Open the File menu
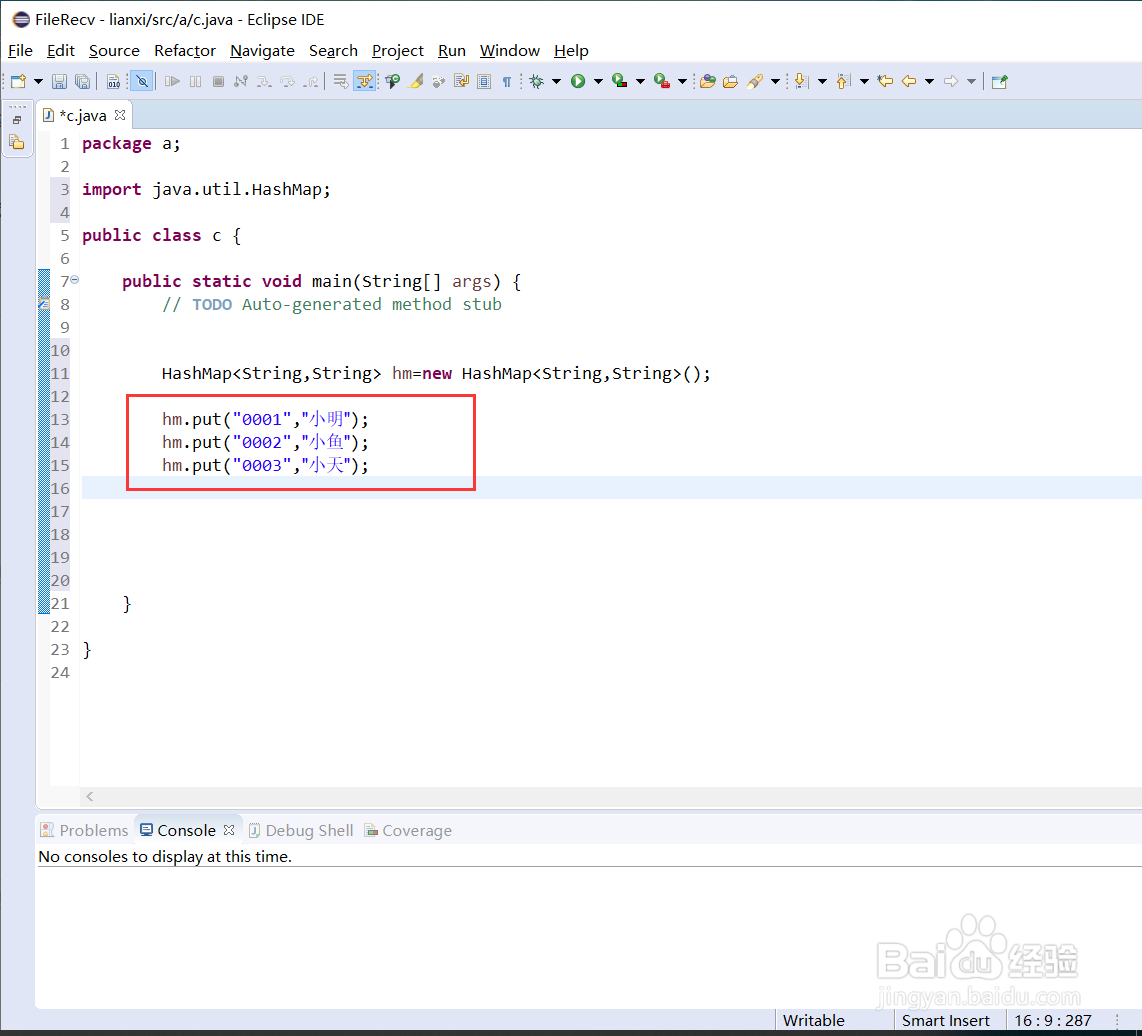 pyautogui.click(x=20, y=51)
